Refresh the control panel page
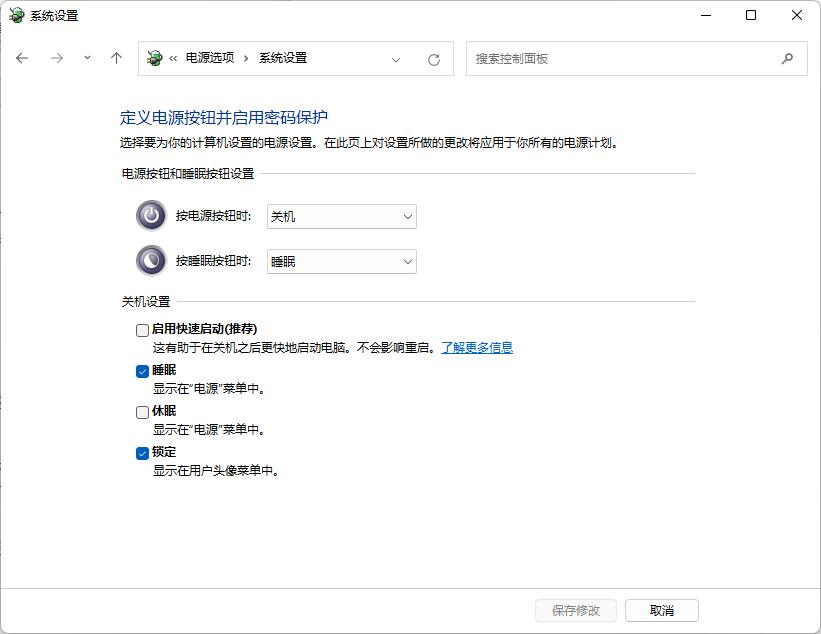 [434, 60]
